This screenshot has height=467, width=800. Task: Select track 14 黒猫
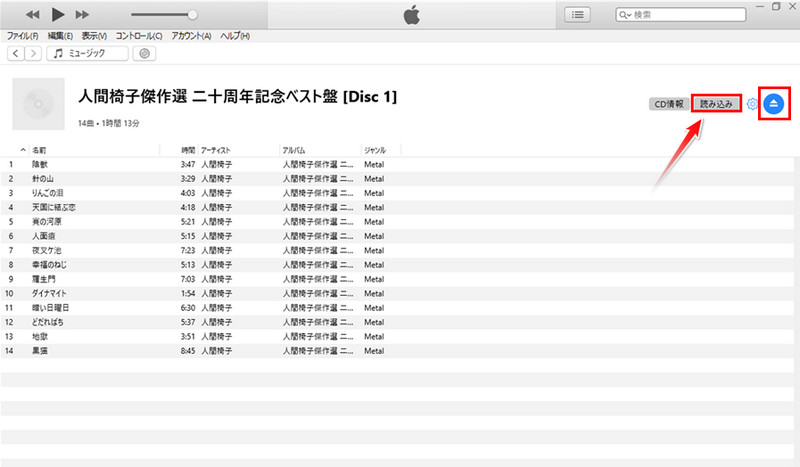point(397,351)
